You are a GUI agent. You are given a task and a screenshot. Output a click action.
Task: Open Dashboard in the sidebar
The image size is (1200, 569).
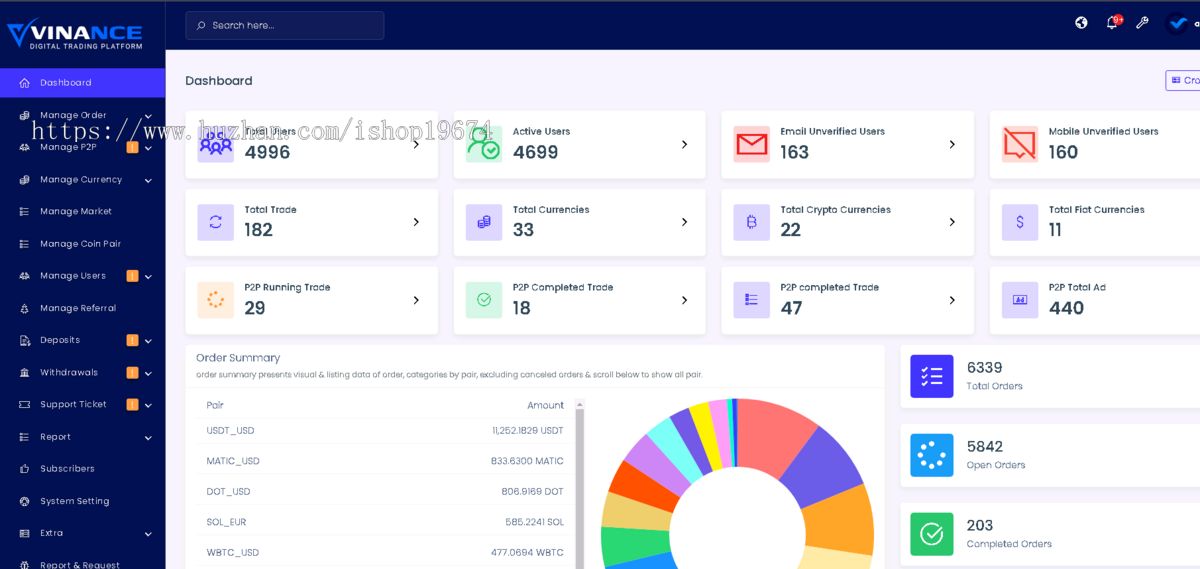(82, 83)
